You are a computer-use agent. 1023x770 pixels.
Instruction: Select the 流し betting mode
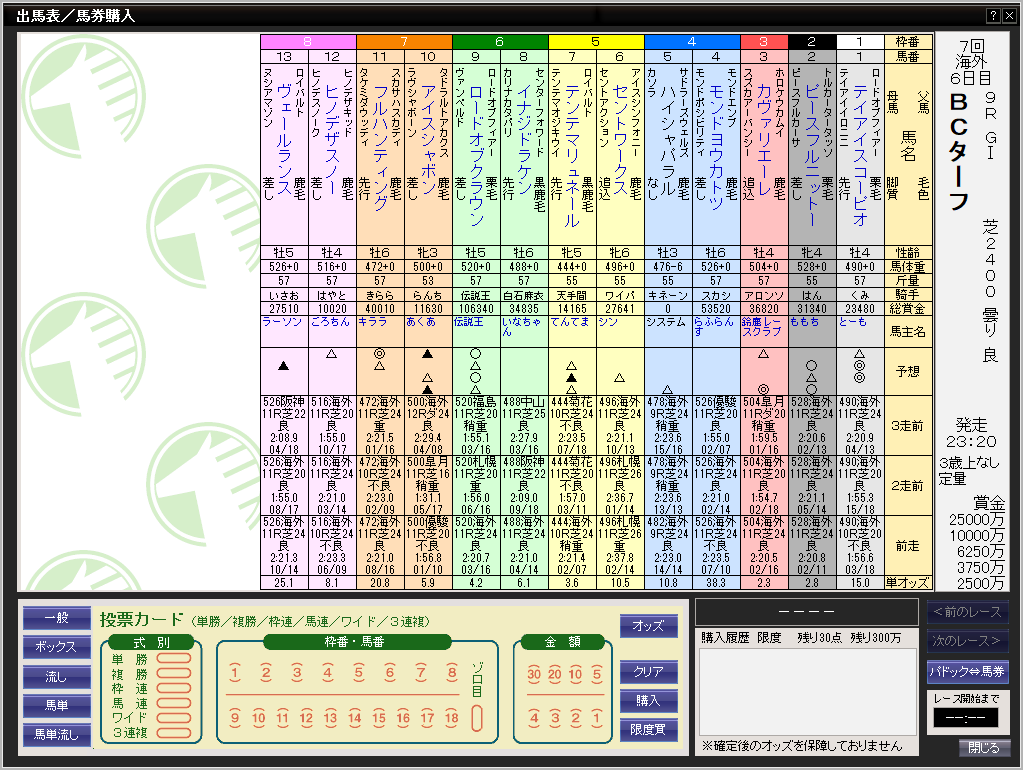[x=56, y=677]
